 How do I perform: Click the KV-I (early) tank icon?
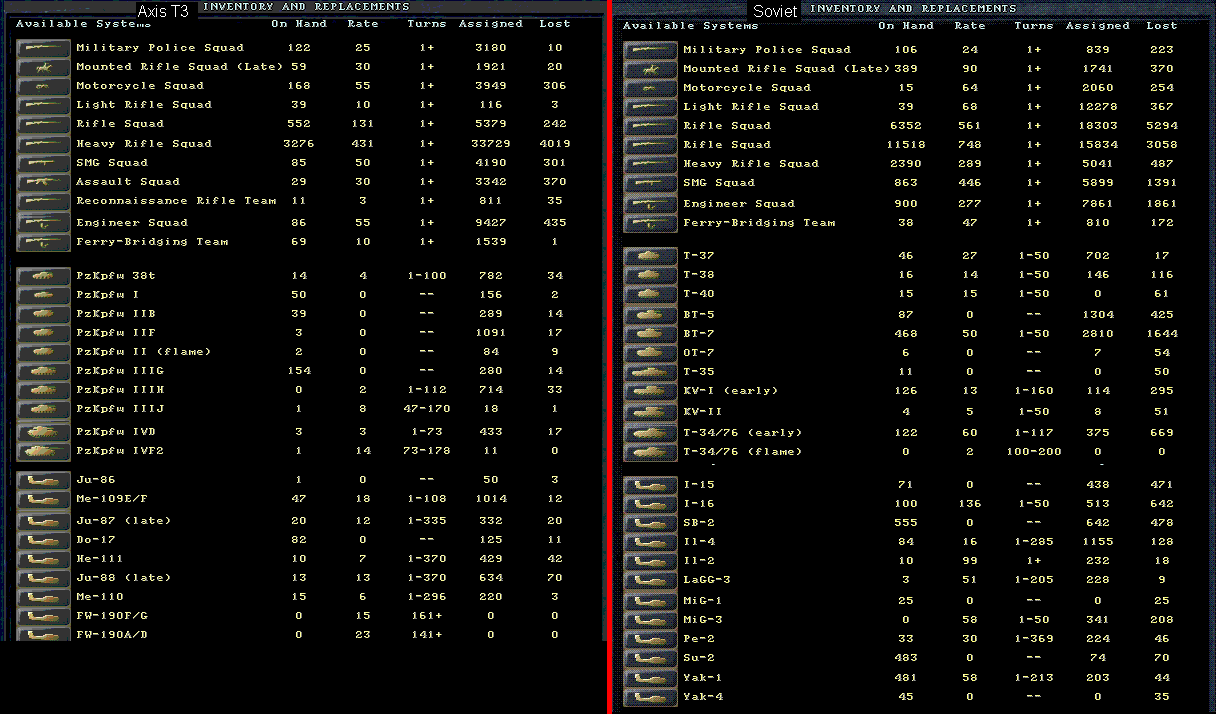651,391
